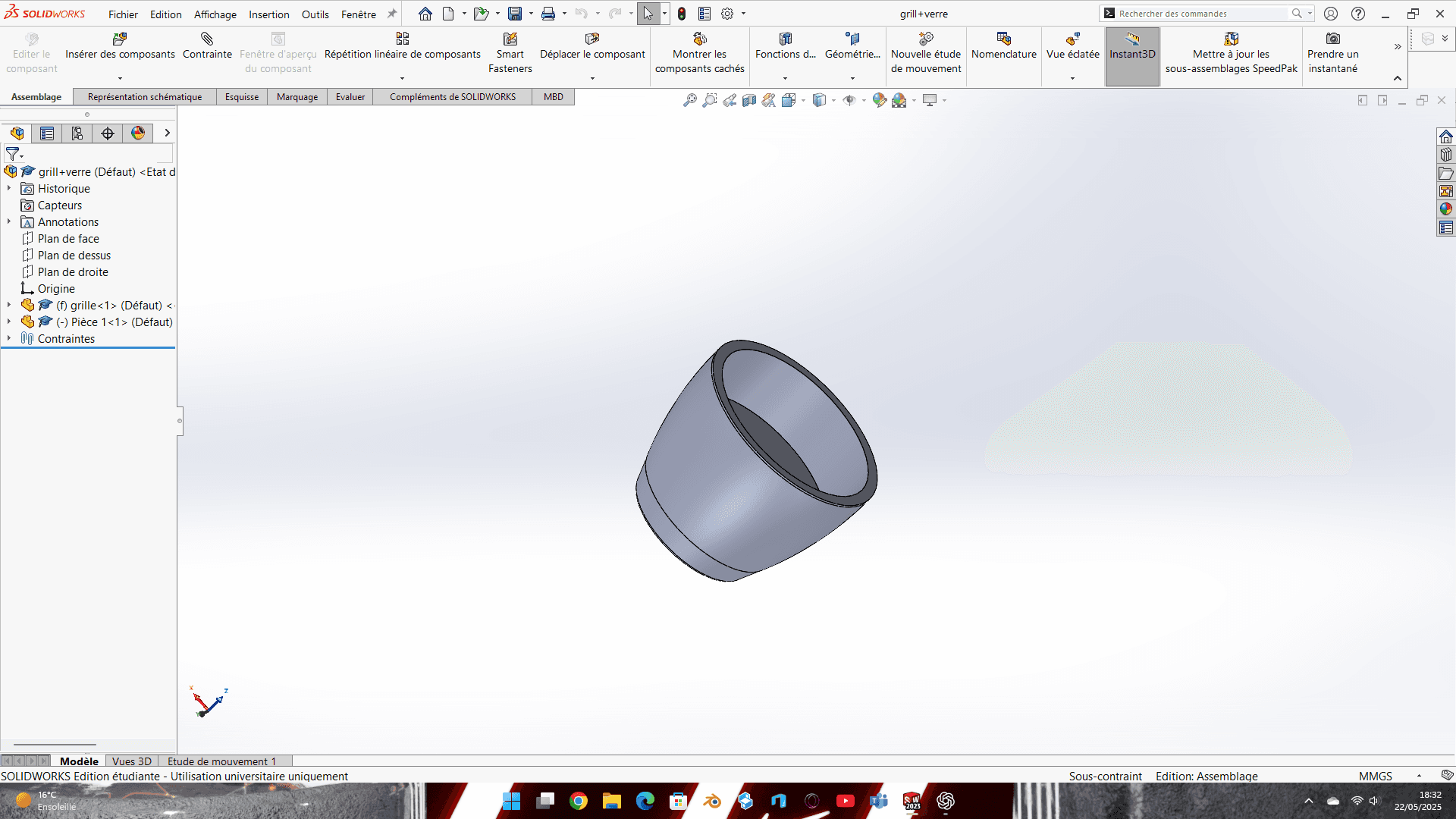
Task: Expand the Pièce 1<1> component node
Action: click(9, 322)
